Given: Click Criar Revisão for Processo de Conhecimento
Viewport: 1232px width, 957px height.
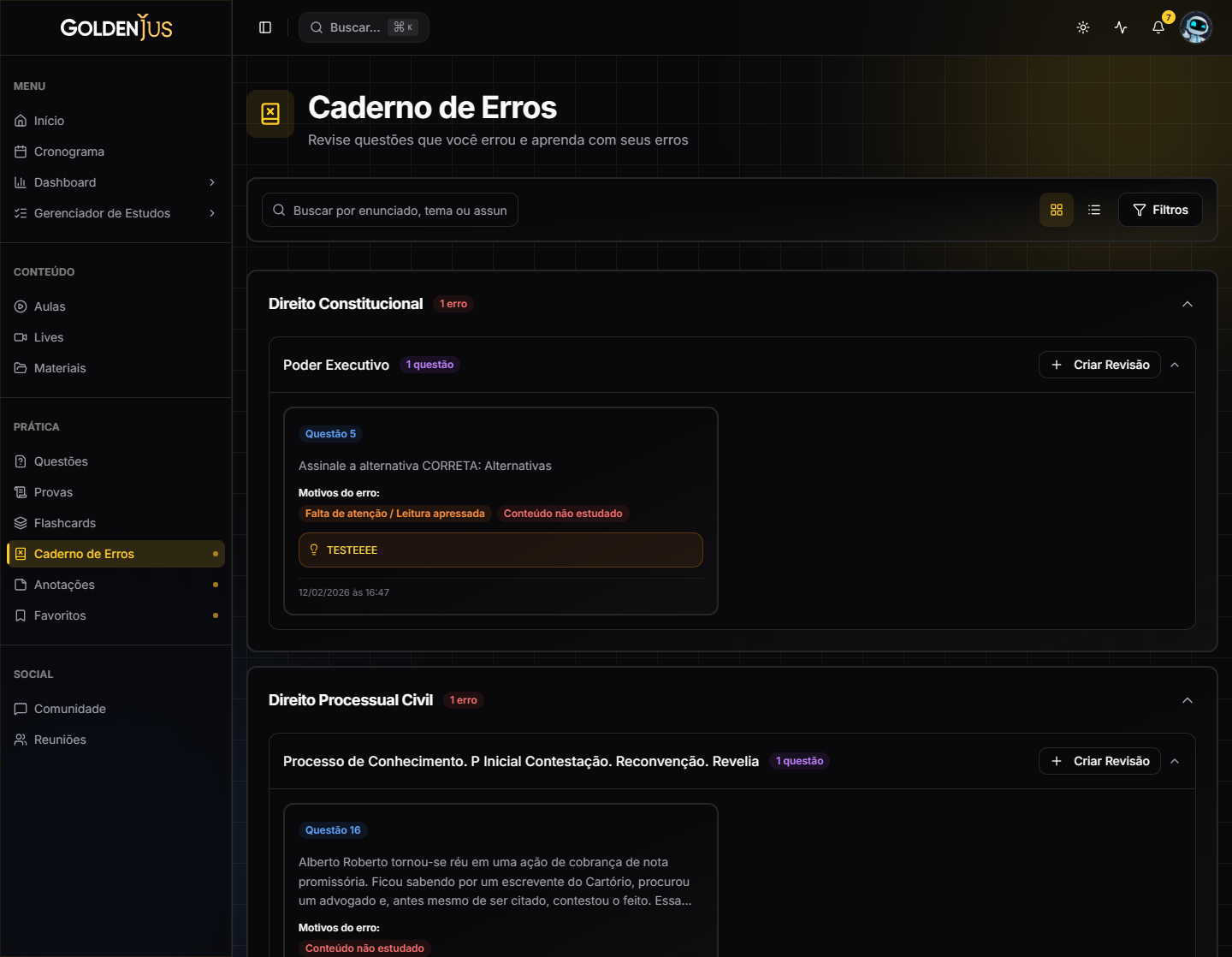Looking at the screenshot, I should tap(1099, 761).
